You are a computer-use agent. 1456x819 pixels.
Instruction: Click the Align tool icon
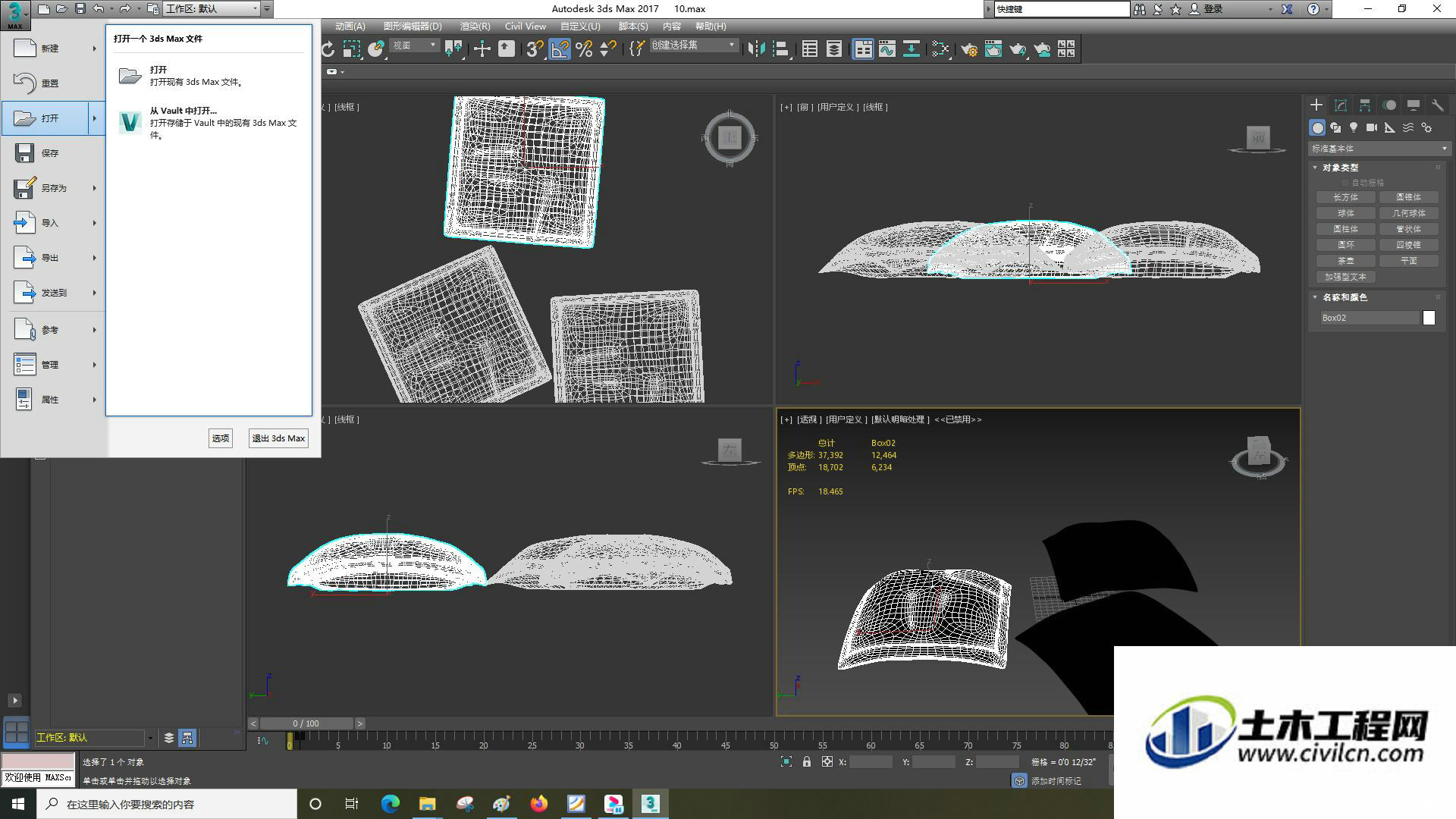780,49
